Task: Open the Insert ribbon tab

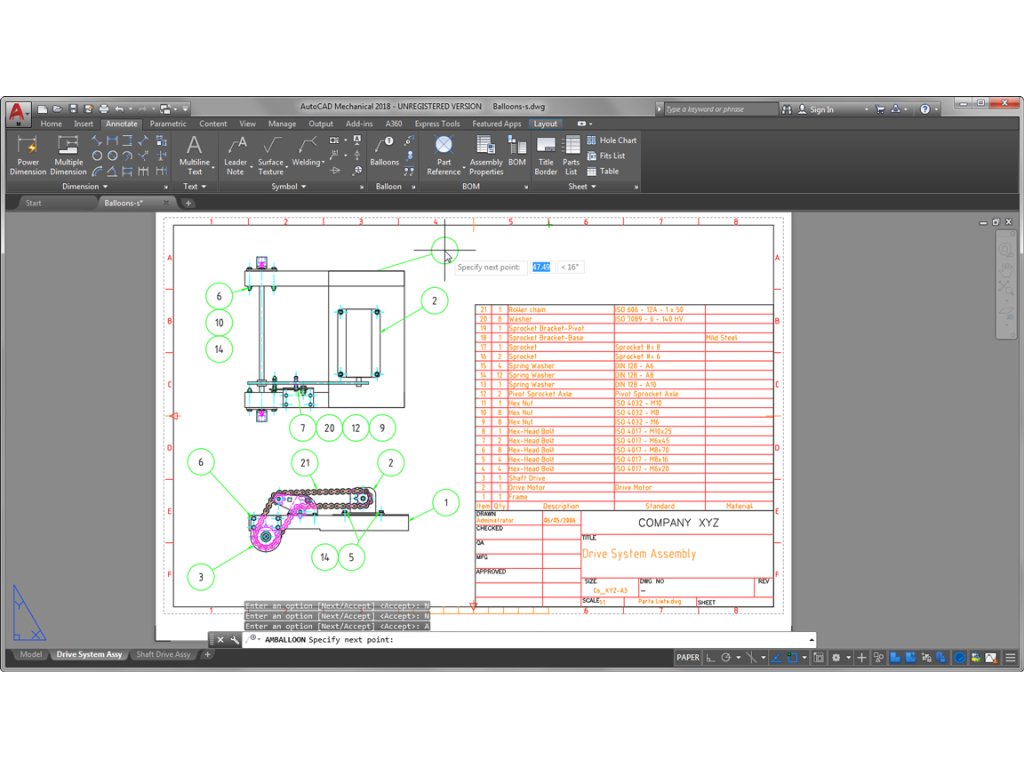Action: pyautogui.click(x=84, y=123)
